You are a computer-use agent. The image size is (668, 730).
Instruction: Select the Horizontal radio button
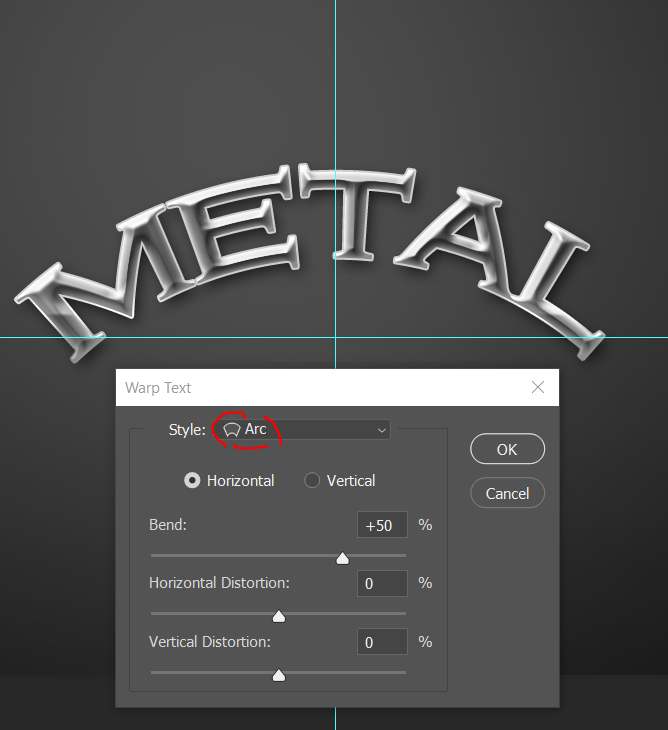point(192,480)
